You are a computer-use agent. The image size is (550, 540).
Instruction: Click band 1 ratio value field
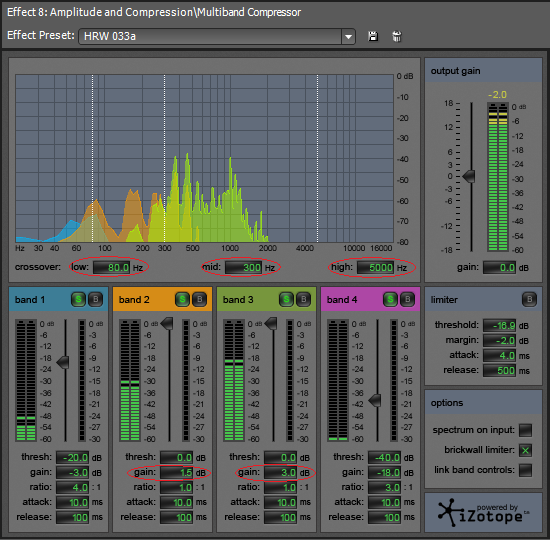pyautogui.click(x=72, y=487)
